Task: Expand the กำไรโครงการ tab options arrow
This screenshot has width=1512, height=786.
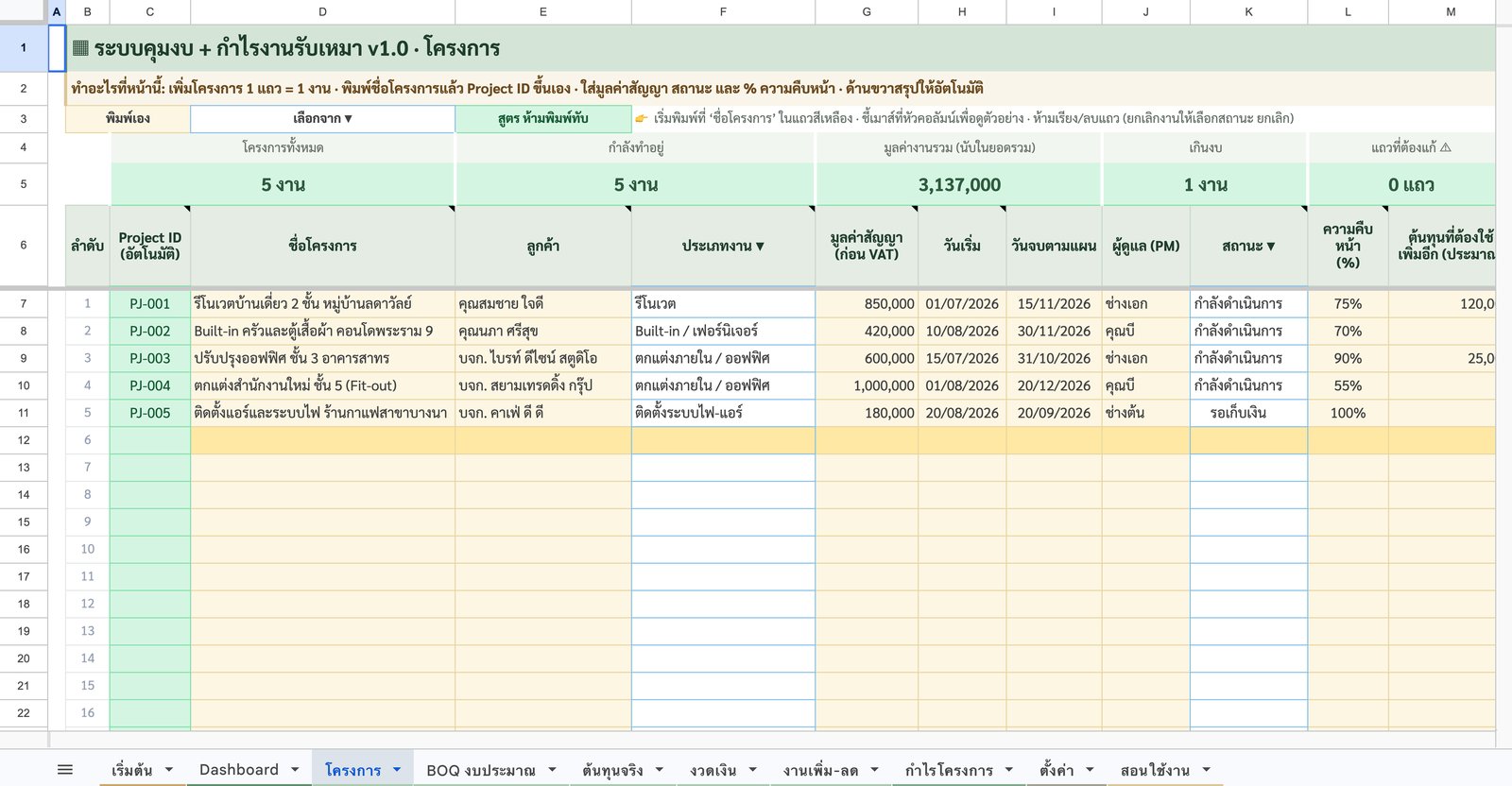Action: [x=1009, y=770]
